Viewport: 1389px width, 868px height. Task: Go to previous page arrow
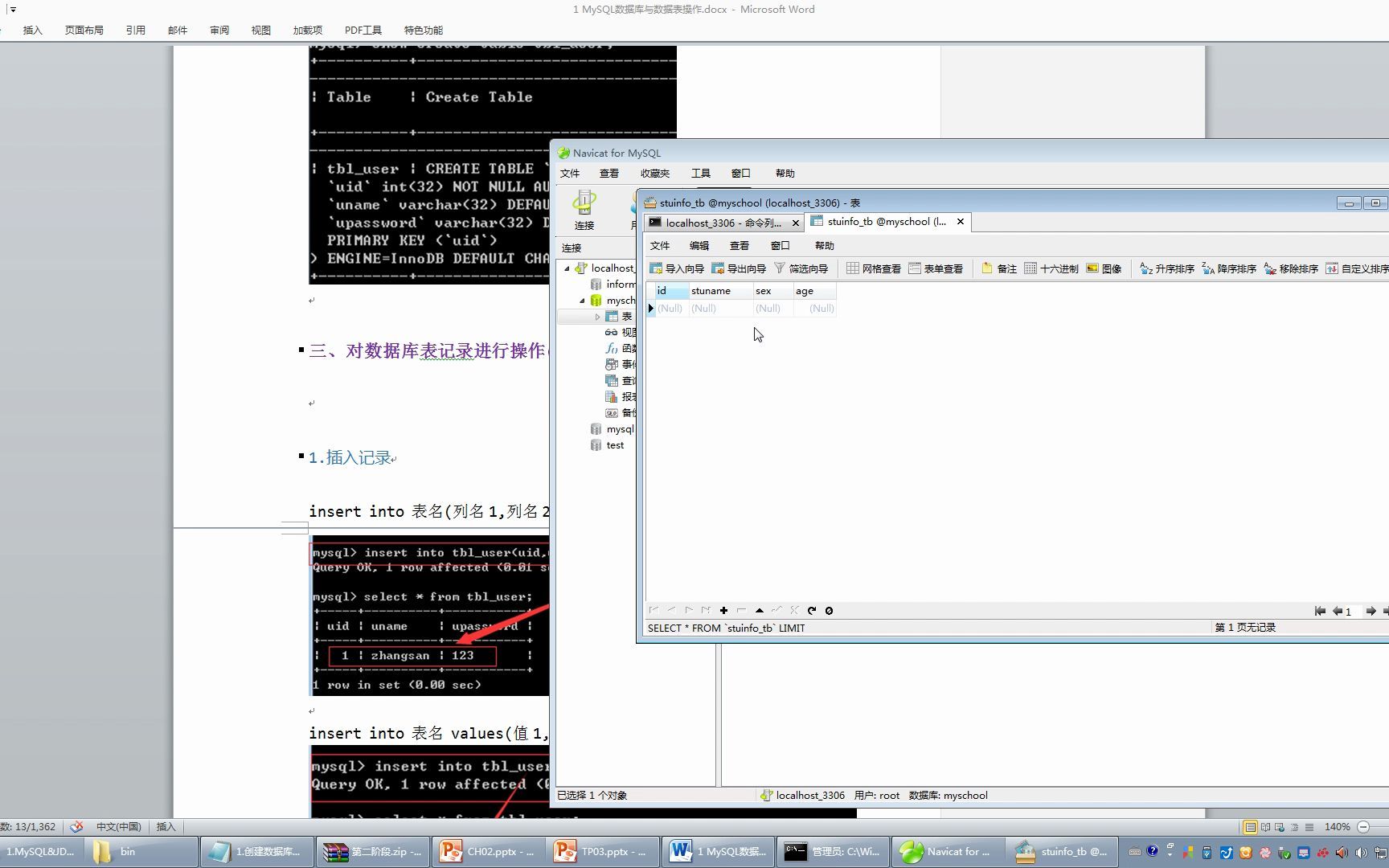[1338, 611]
